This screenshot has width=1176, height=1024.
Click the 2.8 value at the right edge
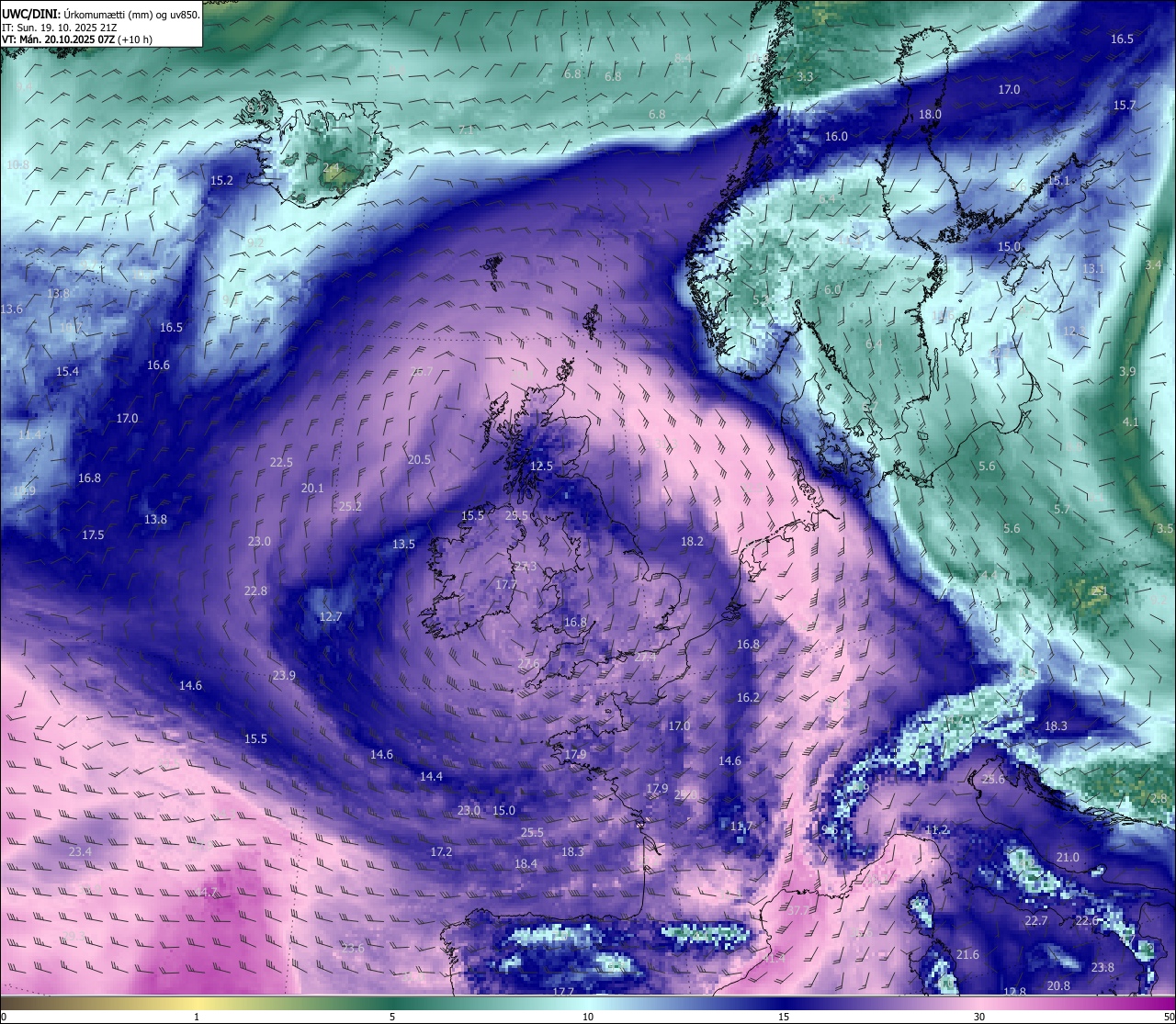1159,798
